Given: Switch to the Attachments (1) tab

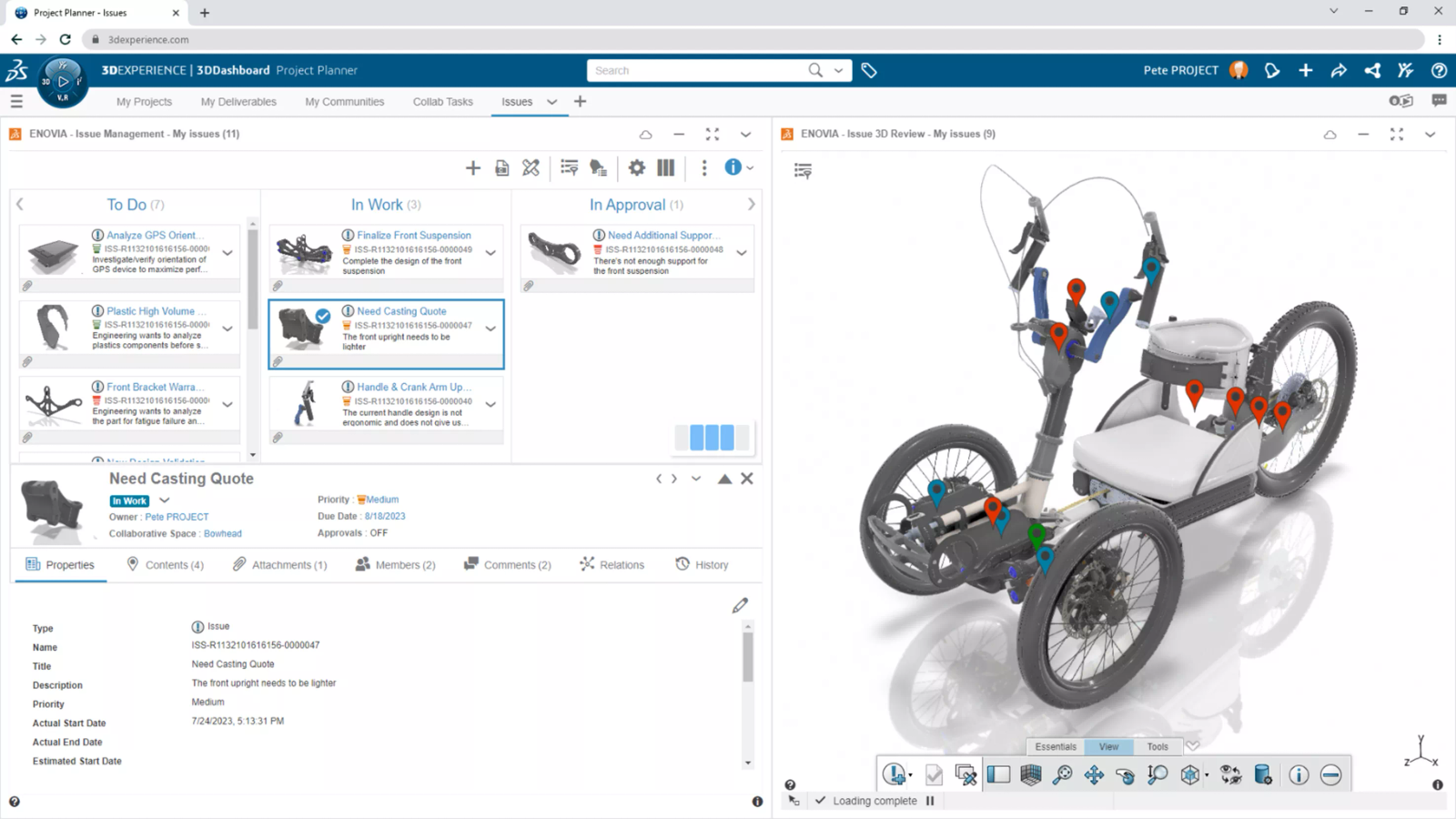Looking at the screenshot, I should pos(279,564).
